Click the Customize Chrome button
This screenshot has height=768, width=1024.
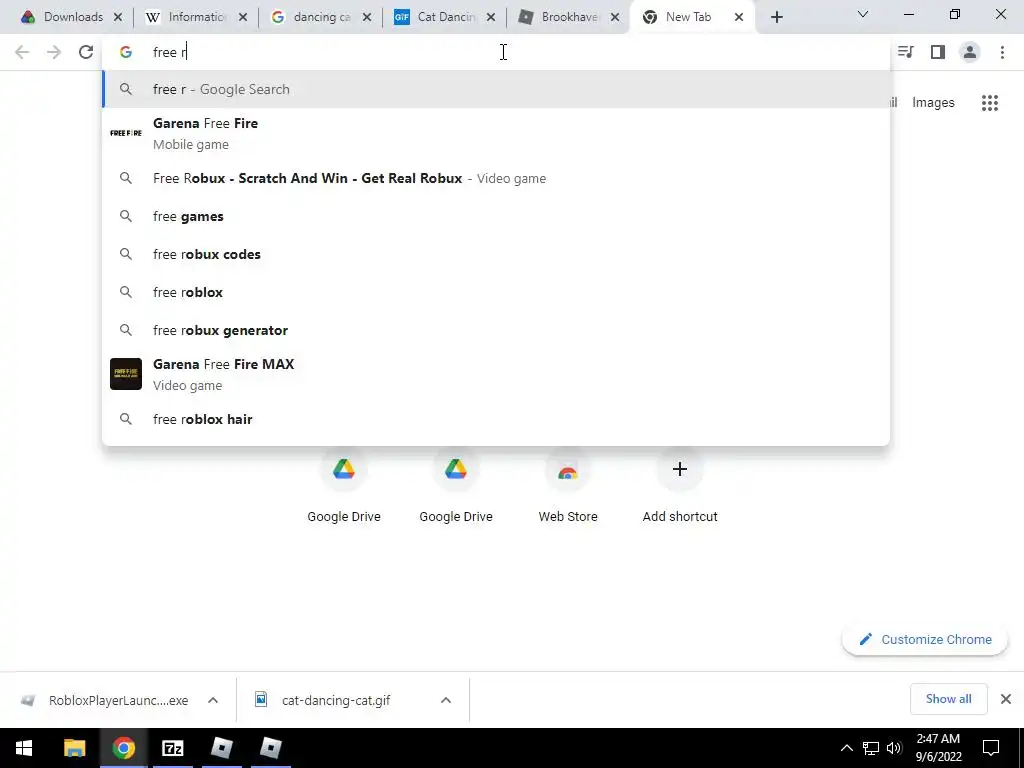(x=925, y=639)
